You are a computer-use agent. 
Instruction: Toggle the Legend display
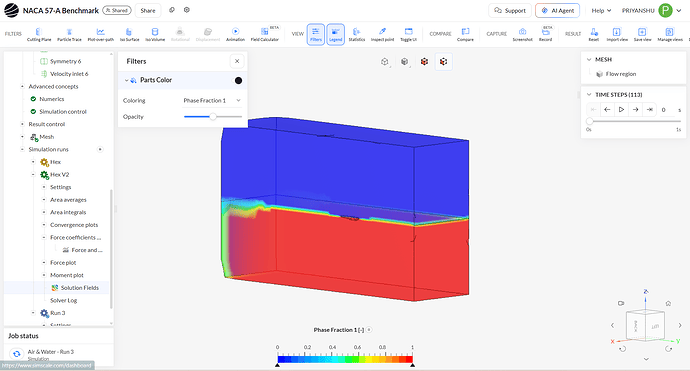(335, 34)
